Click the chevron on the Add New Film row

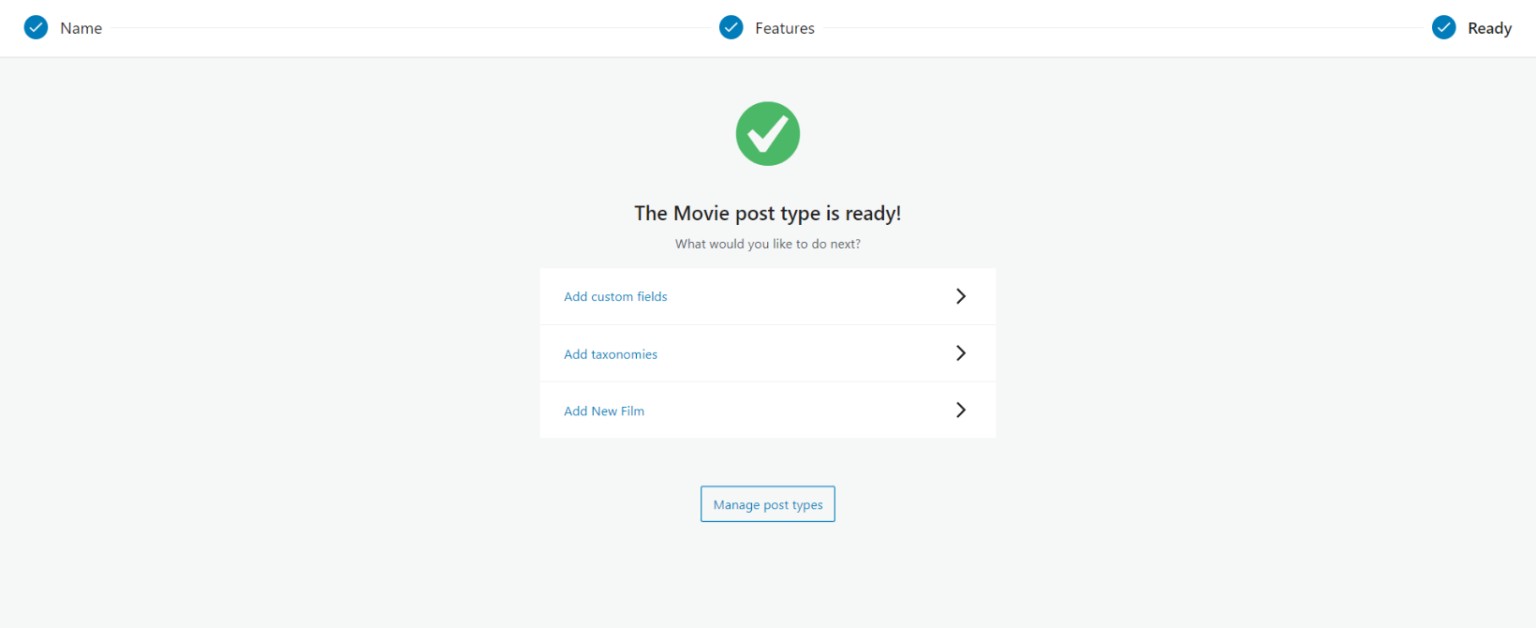tap(961, 410)
